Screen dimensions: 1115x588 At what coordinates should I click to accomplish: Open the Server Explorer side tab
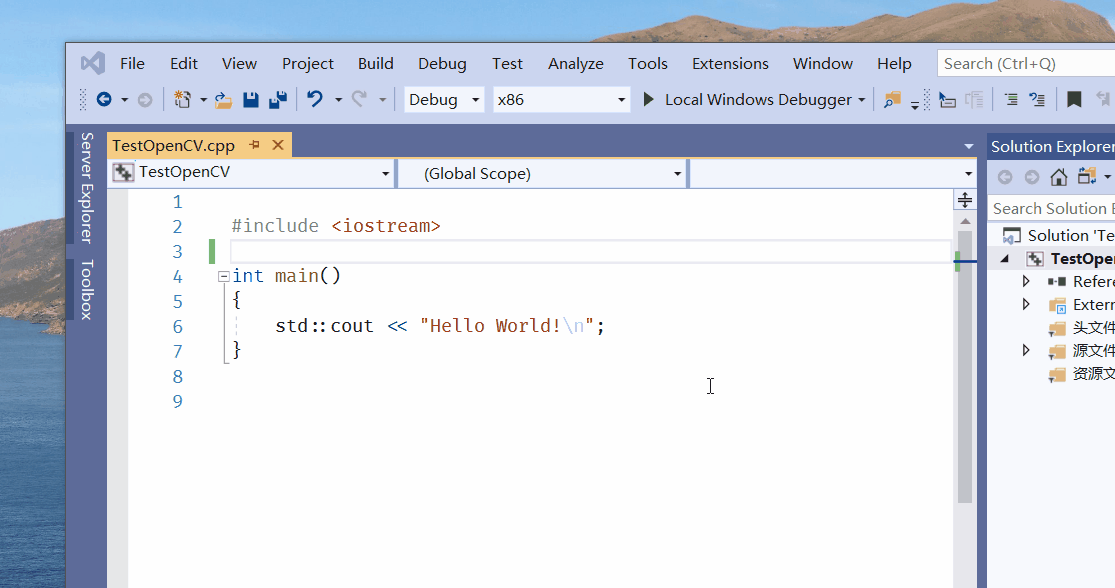(x=87, y=187)
